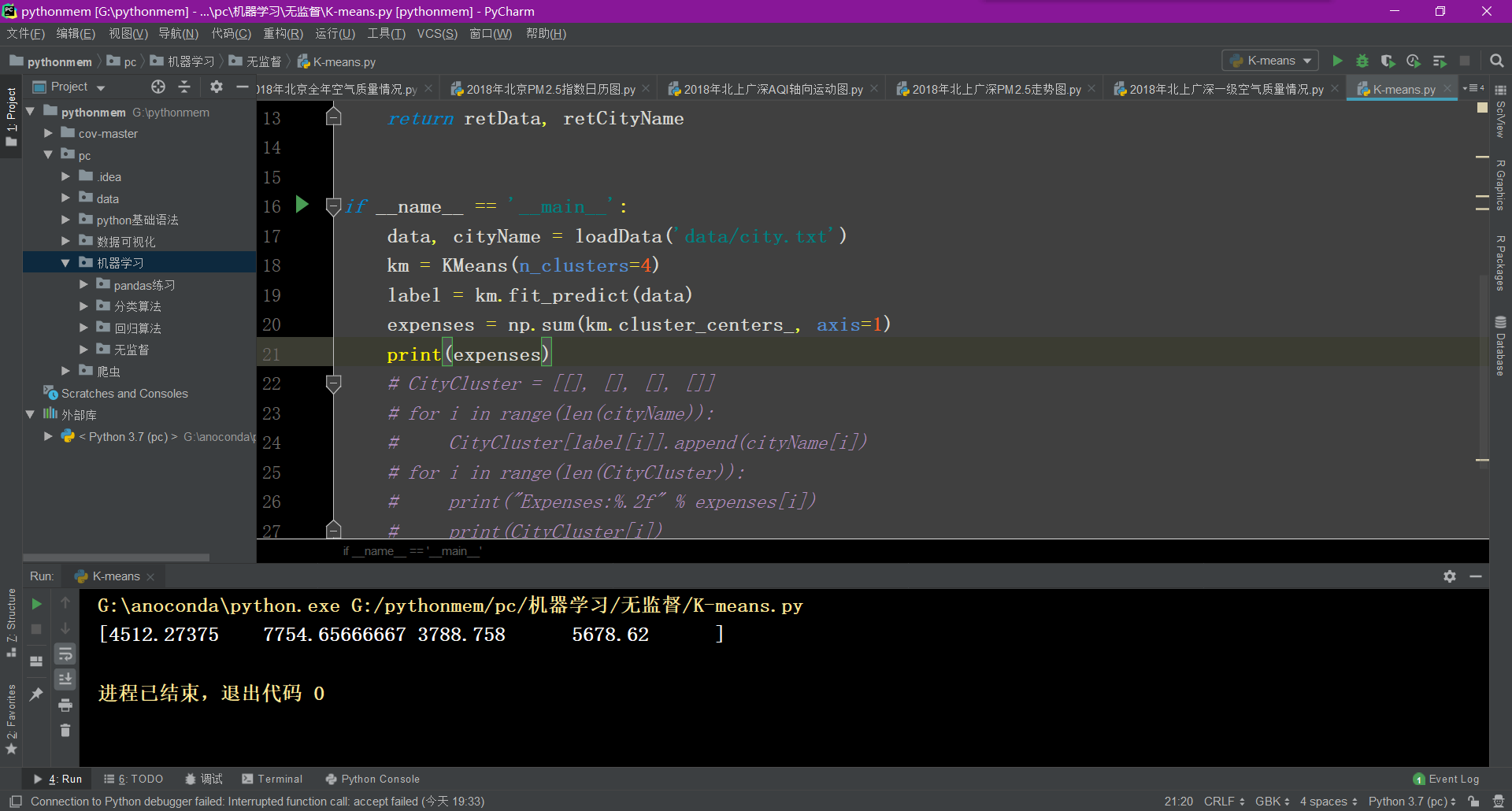Click gutter run arrow on line 16
1512x811 pixels.
pyautogui.click(x=302, y=205)
